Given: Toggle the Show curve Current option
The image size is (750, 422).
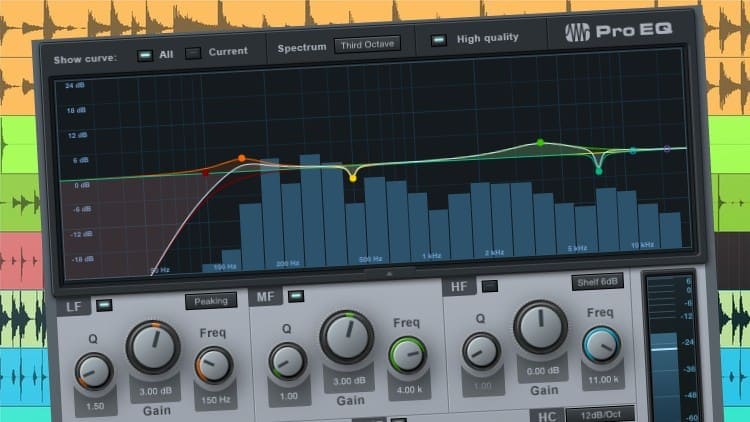Looking at the screenshot, I should [x=194, y=52].
